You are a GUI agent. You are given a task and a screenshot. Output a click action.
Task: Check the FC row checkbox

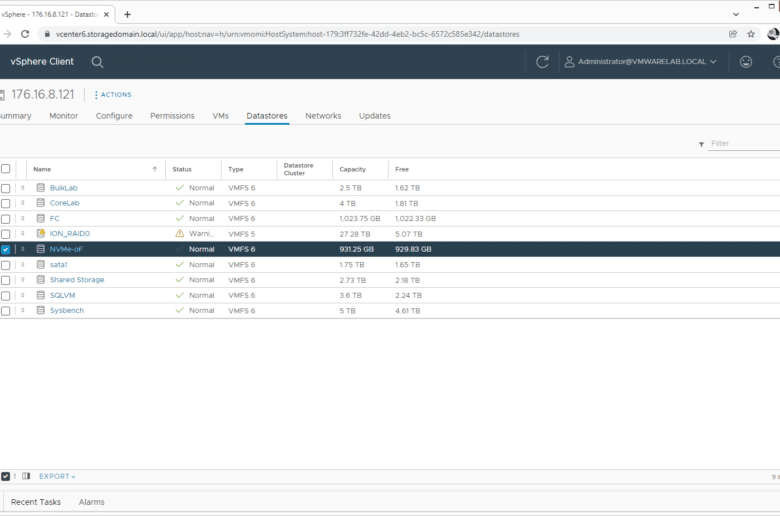click(x=5, y=219)
